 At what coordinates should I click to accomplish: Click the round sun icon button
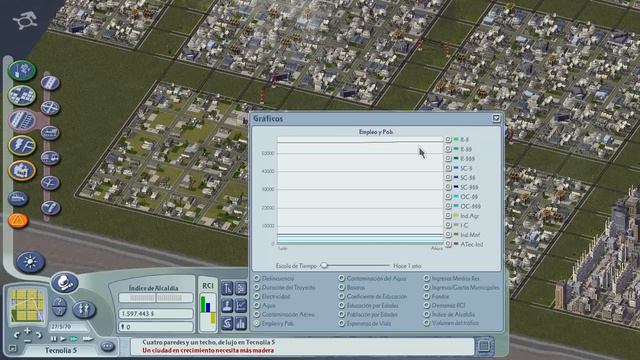pos(31,262)
